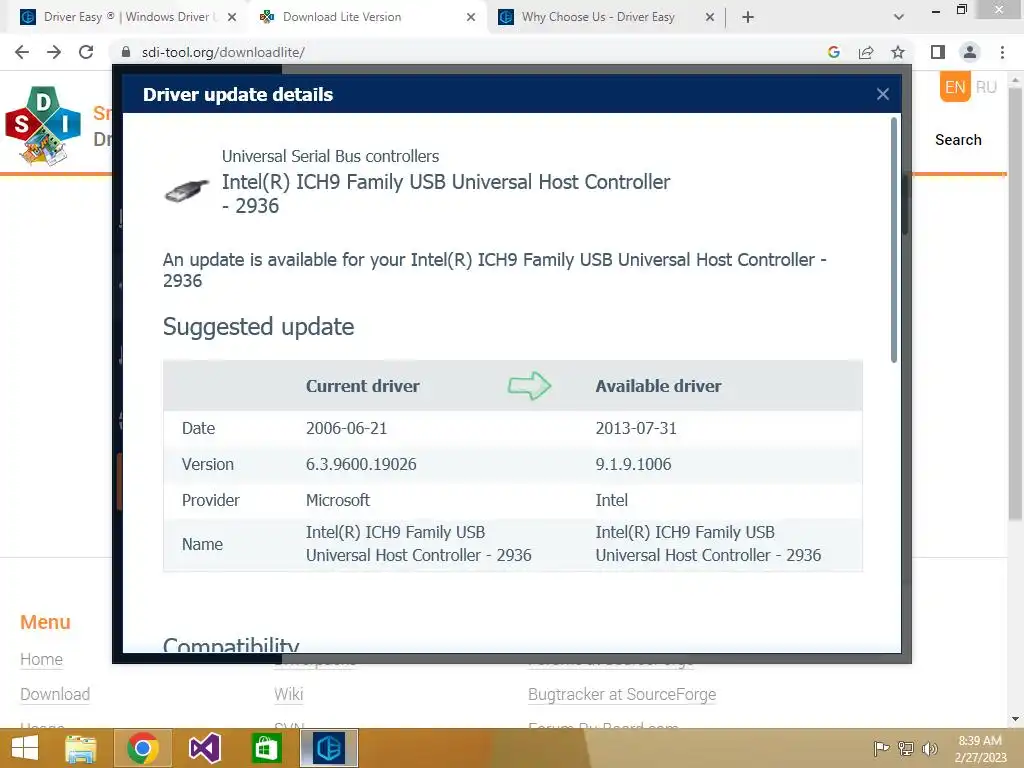This screenshot has height=768, width=1024.
Task: Open Chrome from the taskbar
Action: pos(143,748)
